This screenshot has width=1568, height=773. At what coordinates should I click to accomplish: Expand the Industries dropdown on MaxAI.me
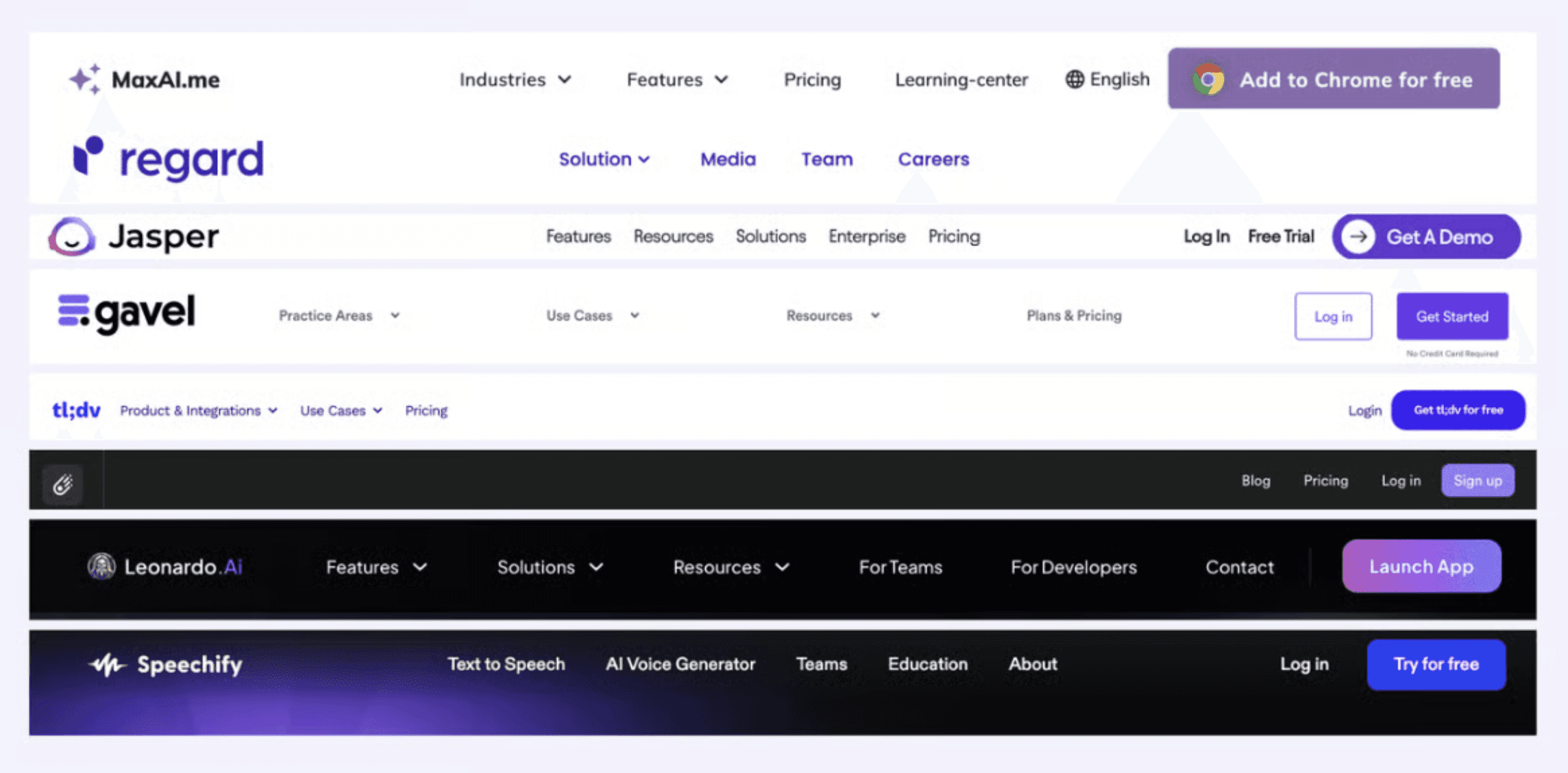click(515, 79)
